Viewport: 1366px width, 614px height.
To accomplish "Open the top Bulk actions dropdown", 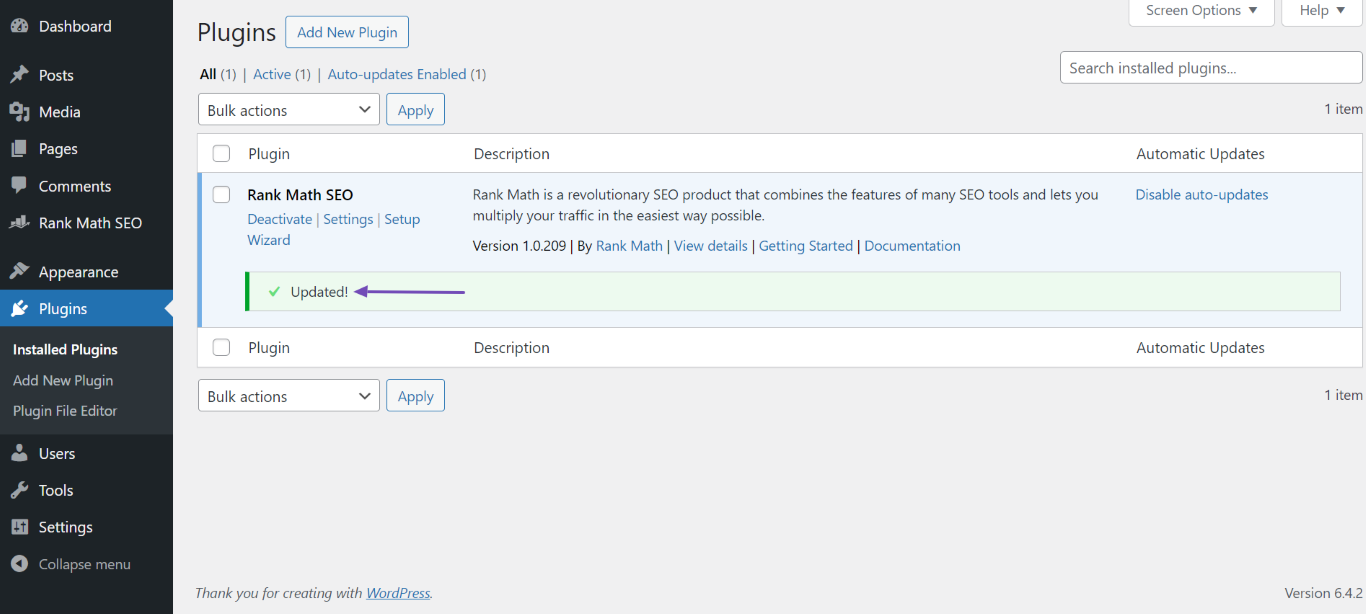I will click(x=289, y=110).
